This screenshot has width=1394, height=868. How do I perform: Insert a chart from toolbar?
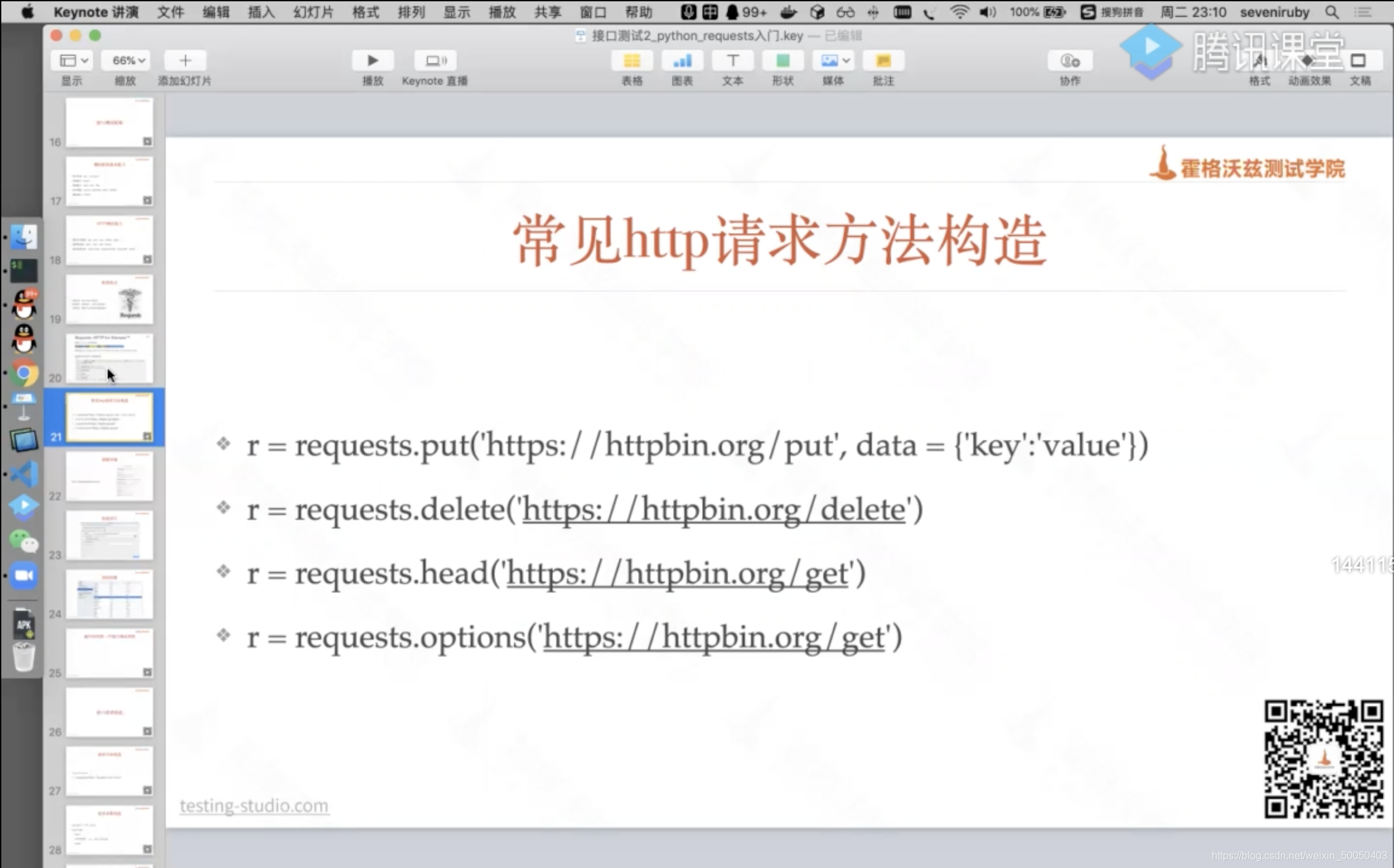click(x=681, y=61)
